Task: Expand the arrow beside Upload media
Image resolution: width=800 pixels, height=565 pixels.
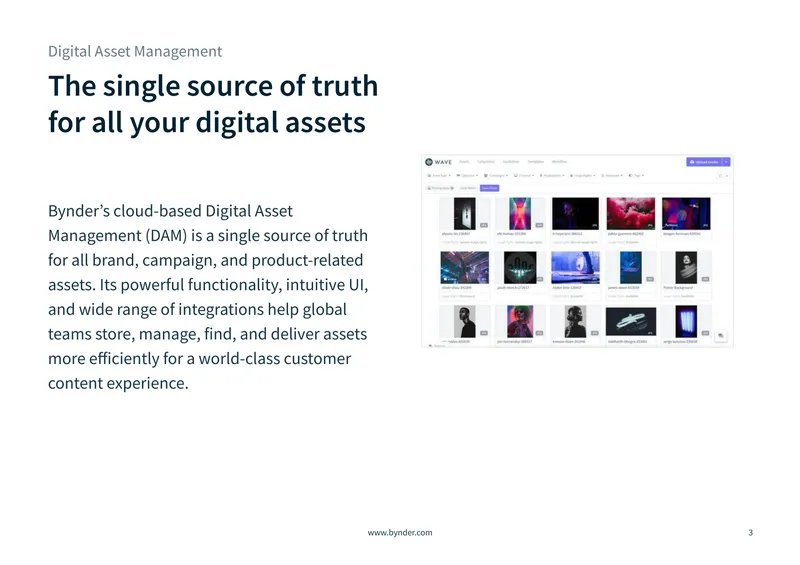Action: pos(727,162)
